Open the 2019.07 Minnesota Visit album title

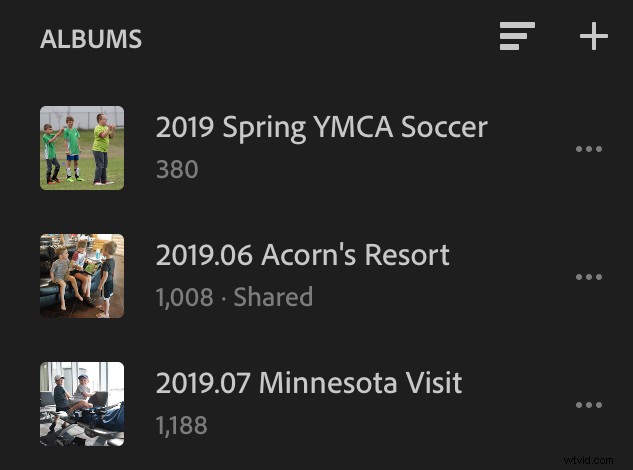pyautogui.click(x=308, y=383)
